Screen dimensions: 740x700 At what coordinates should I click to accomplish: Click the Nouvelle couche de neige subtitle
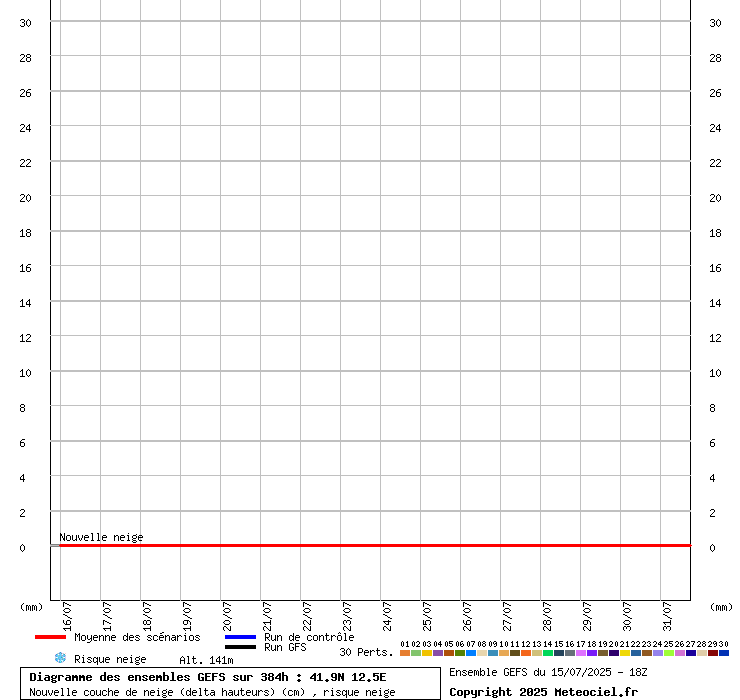(x=212, y=692)
